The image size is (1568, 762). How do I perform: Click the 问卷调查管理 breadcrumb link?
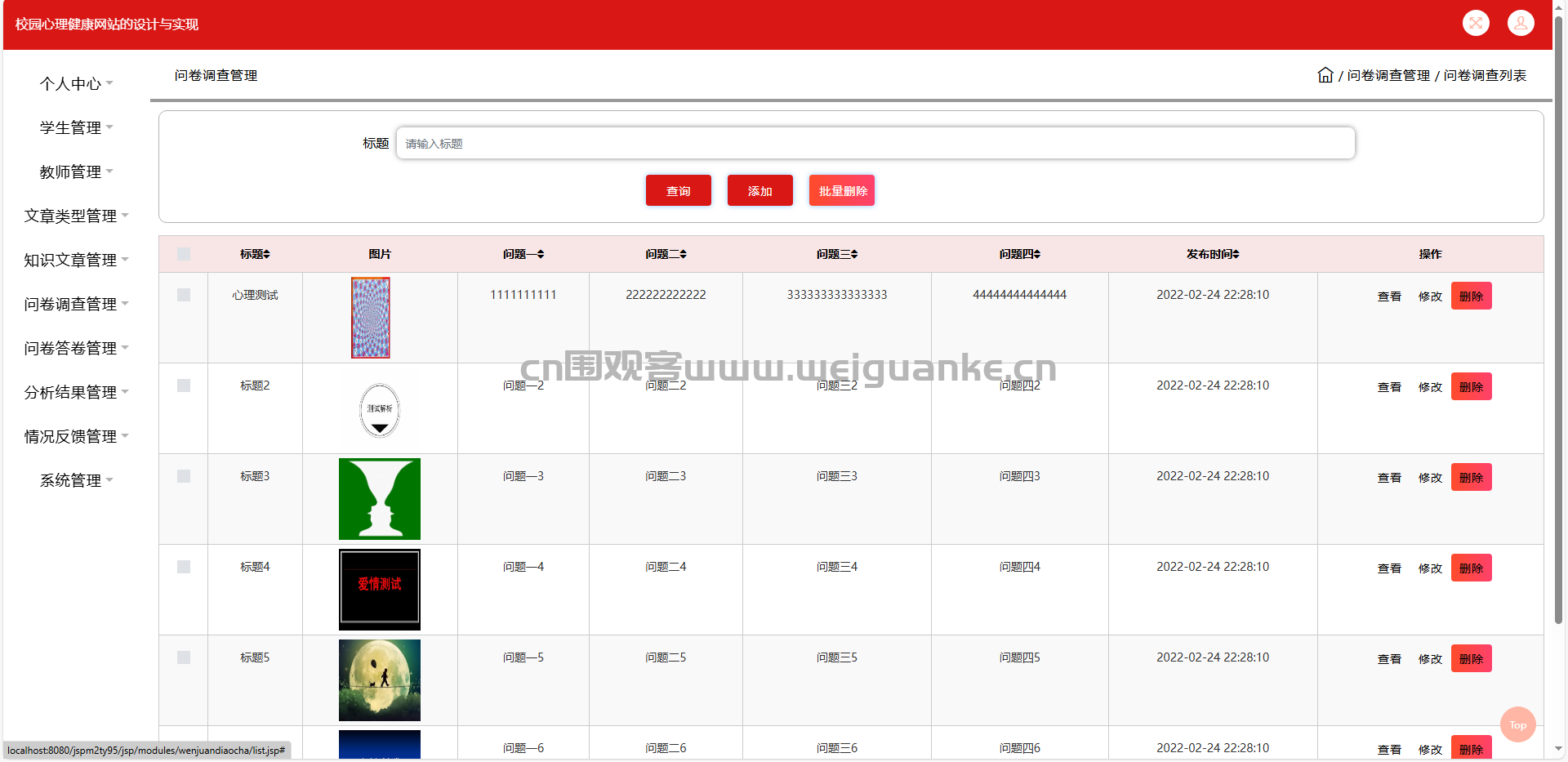[1388, 75]
